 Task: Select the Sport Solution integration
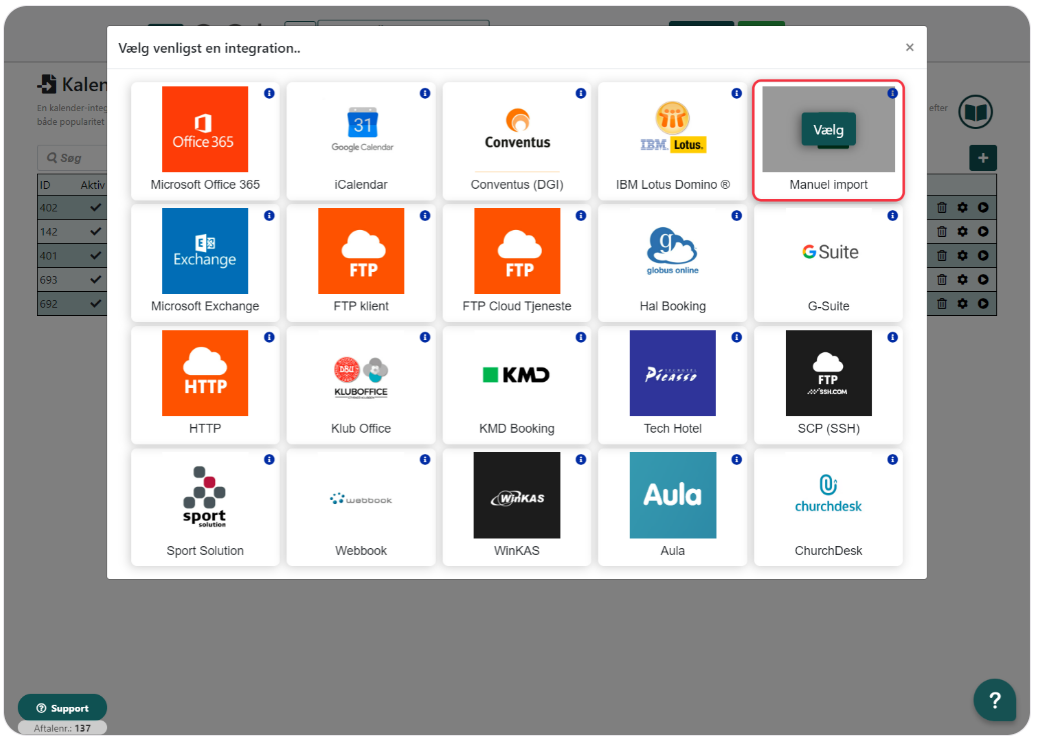(205, 507)
